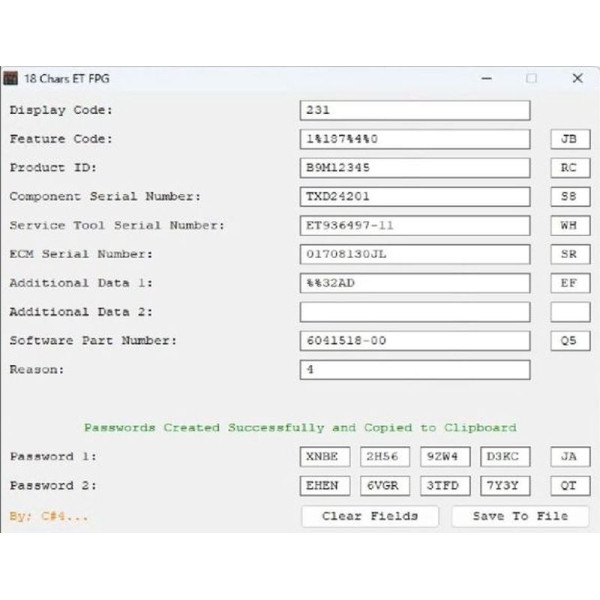Click the Reason input field
The width and height of the screenshot is (600, 600).
(x=414, y=370)
